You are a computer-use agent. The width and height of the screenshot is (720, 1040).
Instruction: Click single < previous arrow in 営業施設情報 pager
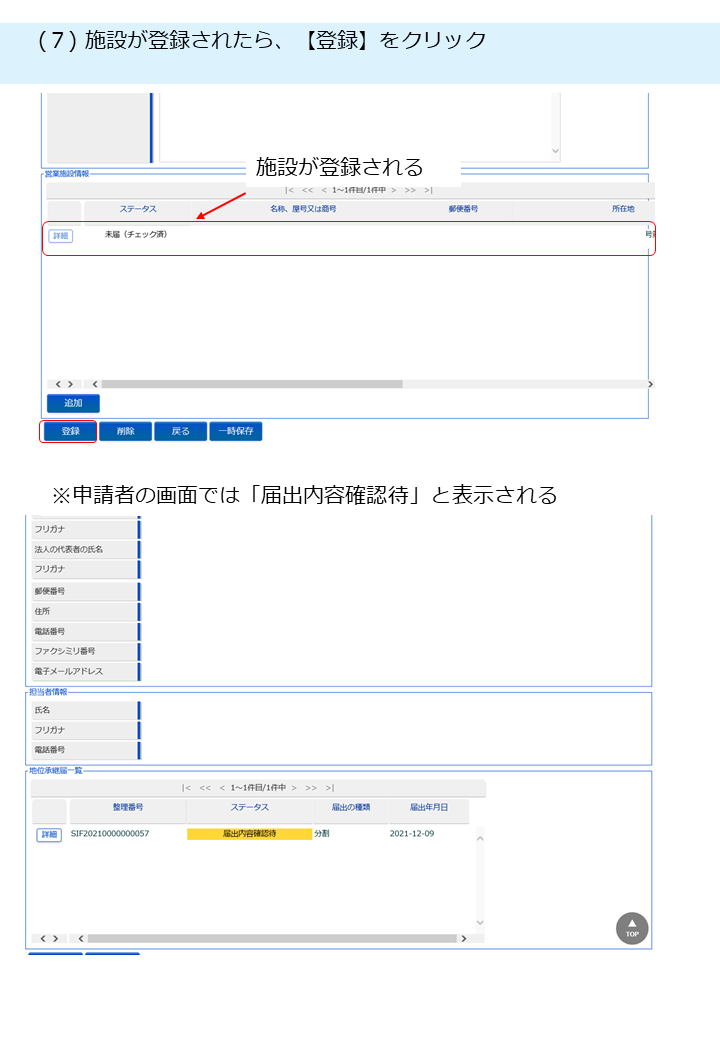[324, 190]
